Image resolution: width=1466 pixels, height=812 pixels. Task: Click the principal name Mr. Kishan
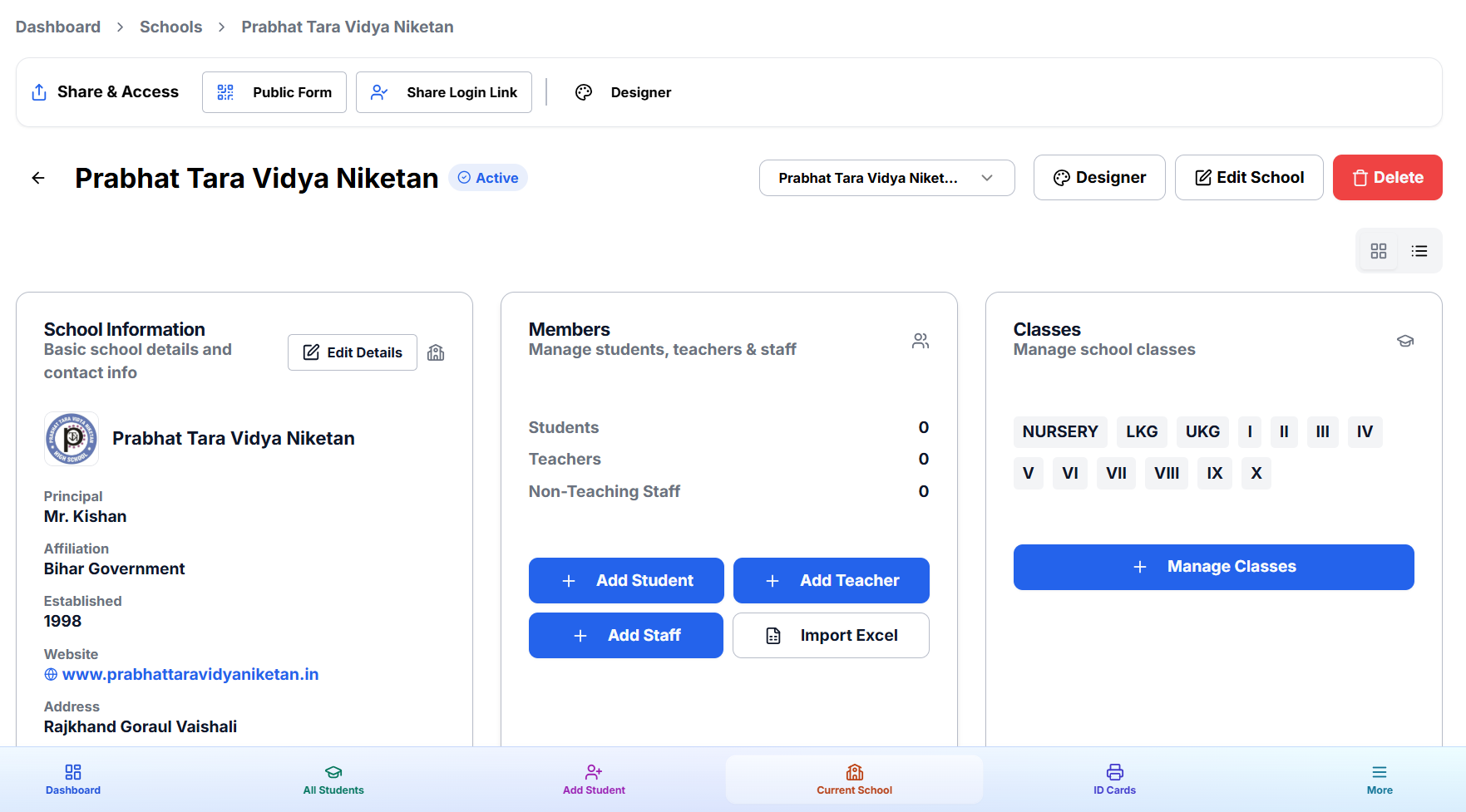click(86, 516)
